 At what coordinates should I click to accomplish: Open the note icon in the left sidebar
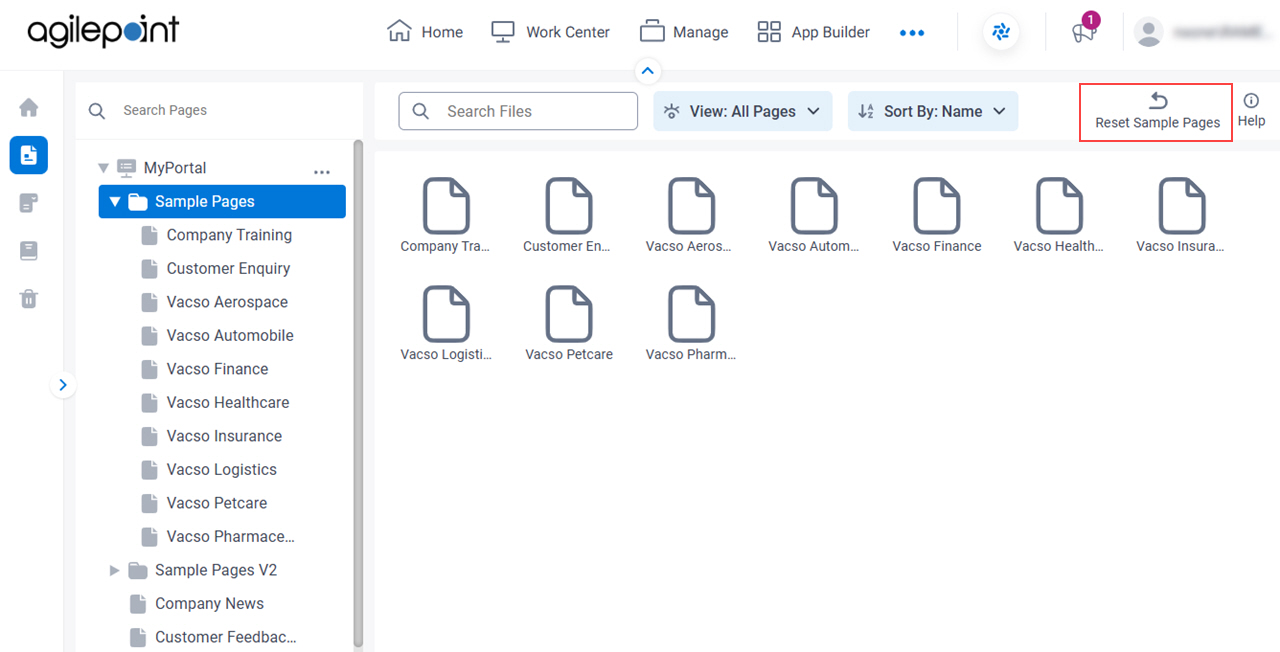coord(29,203)
